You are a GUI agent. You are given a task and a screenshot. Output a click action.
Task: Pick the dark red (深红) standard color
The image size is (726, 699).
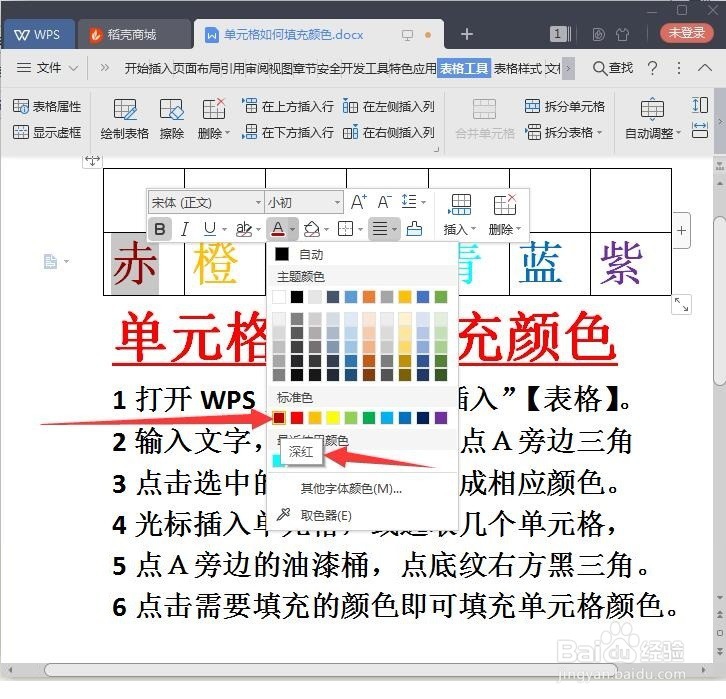[x=279, y=418]
